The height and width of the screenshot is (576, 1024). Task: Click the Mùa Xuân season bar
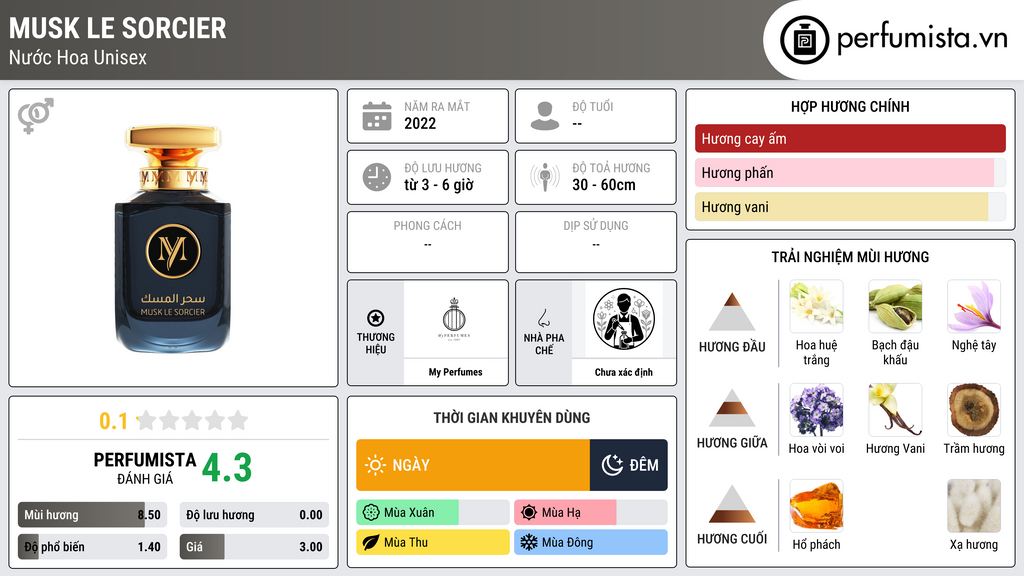432,513
